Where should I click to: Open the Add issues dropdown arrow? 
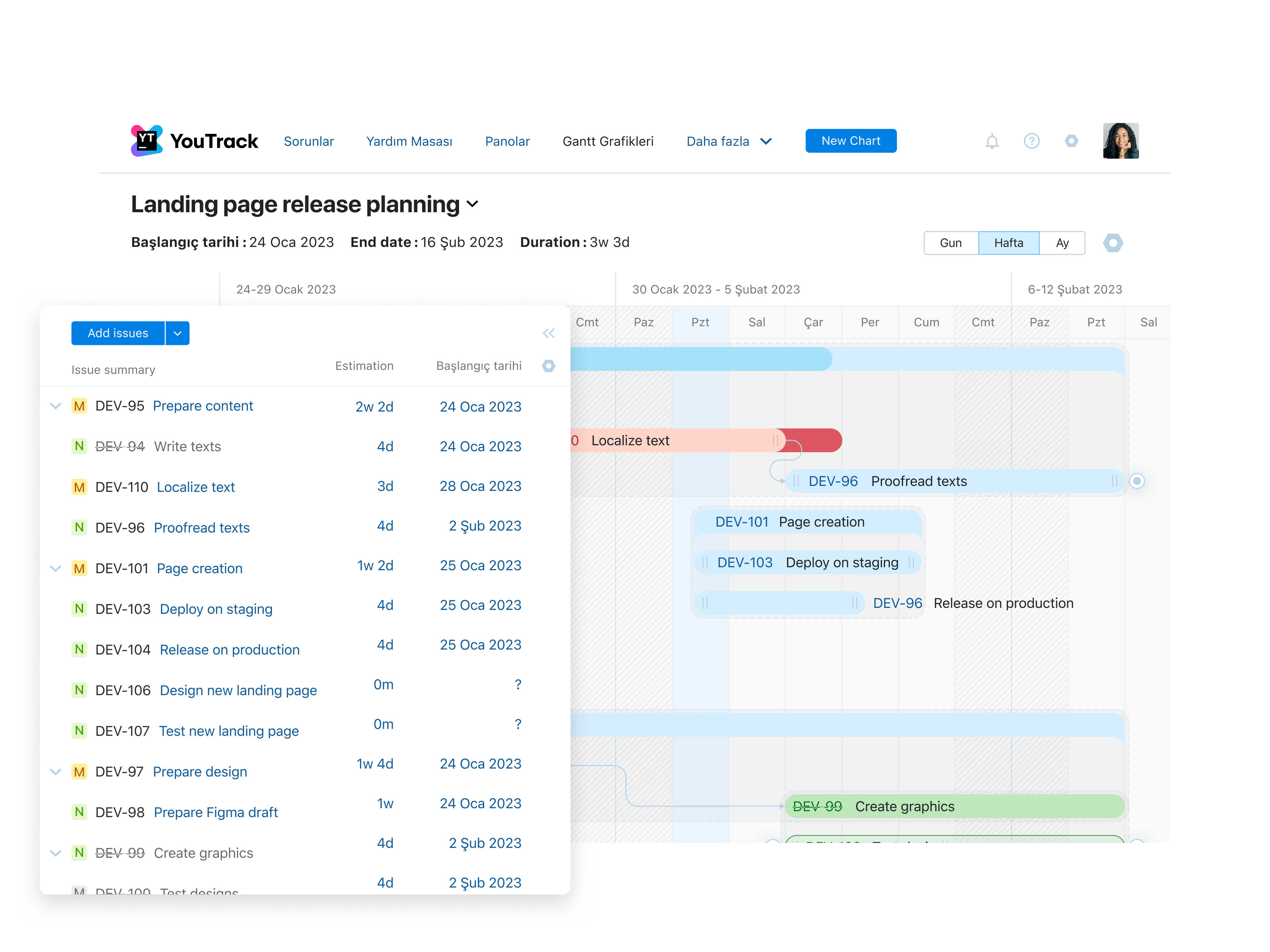pyautogui.click(x=177, y=333)
